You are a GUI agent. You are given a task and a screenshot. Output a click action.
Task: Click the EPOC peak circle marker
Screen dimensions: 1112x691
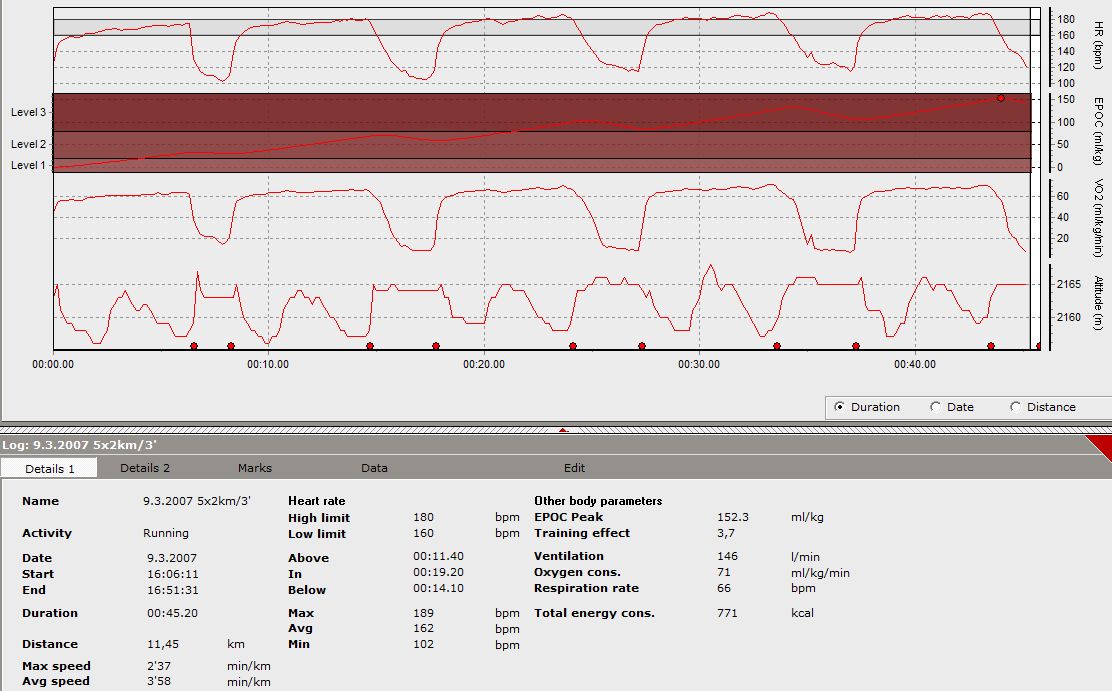pos(1000,98)
